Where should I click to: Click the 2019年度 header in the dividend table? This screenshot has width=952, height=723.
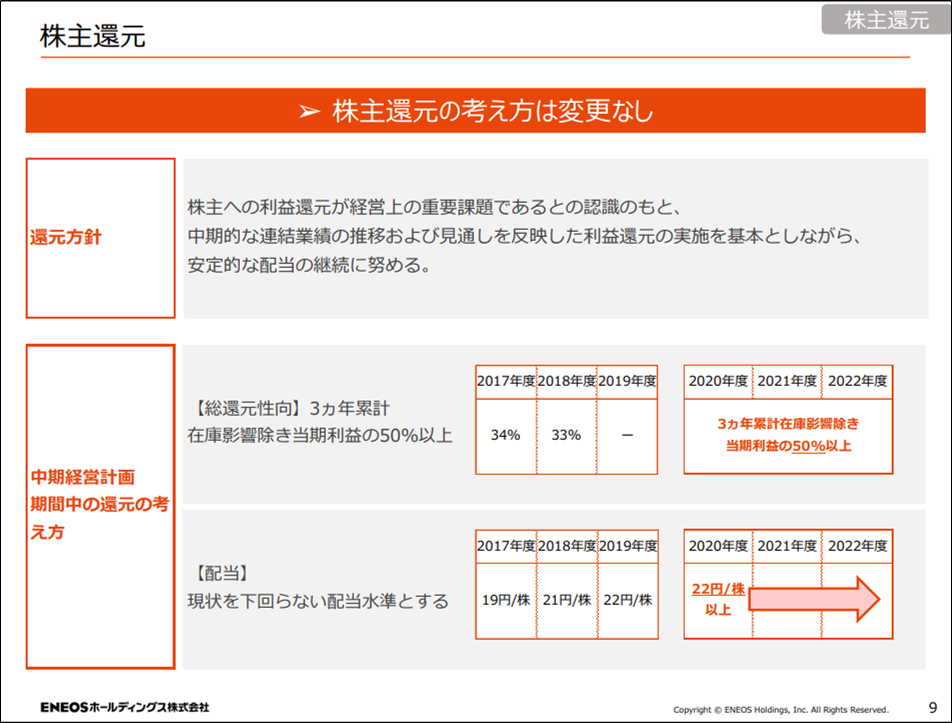coord(628,546)
